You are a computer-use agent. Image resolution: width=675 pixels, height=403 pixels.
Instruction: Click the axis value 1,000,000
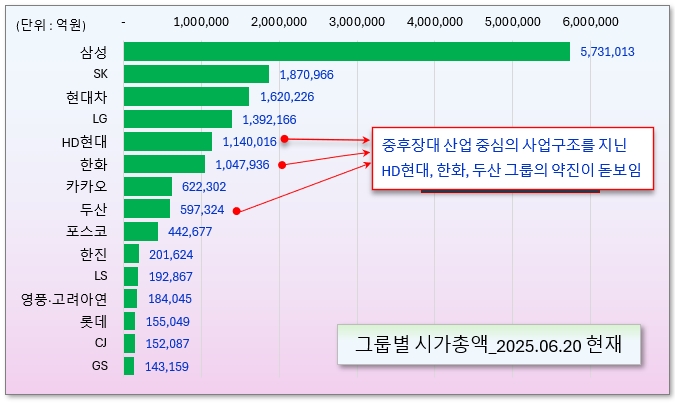pos(201,22)
